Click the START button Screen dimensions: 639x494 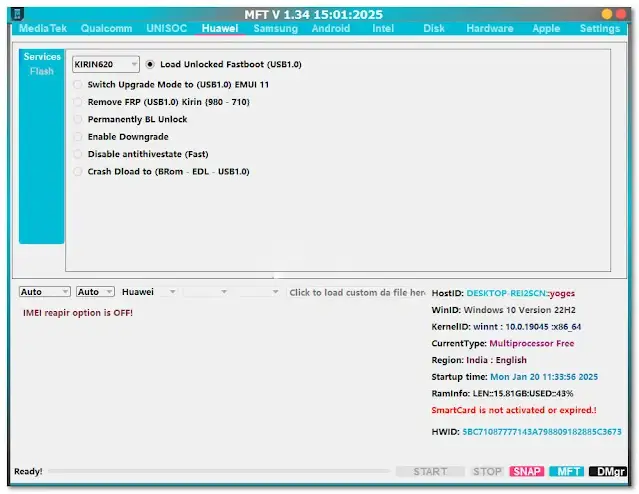click(430, 472)
